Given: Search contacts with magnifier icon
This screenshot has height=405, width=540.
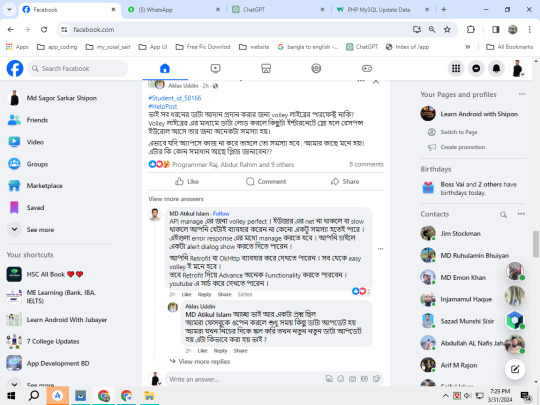Looking at the screenshot, I should (x=503, y=215).
